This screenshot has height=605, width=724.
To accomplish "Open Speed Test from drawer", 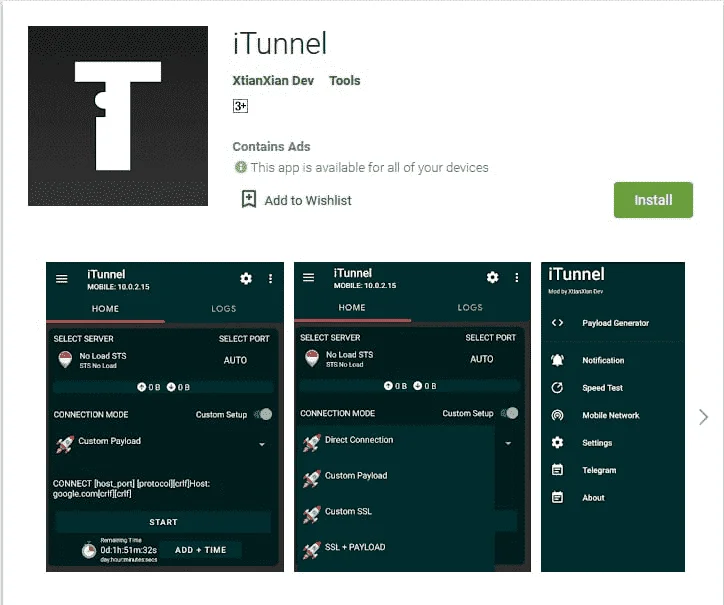I will (602, 388).
